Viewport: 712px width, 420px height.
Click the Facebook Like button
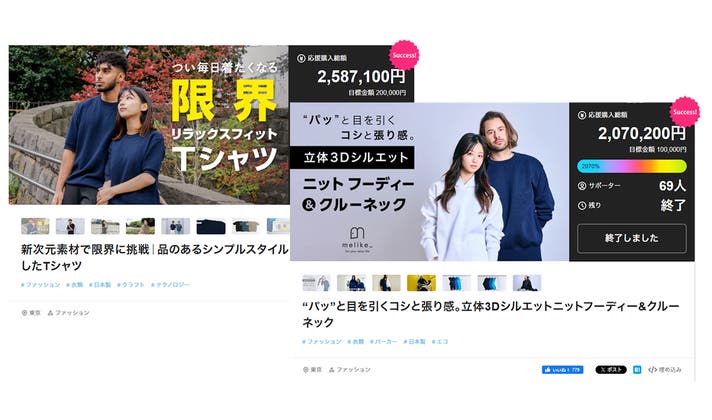[x=562, y=369]
